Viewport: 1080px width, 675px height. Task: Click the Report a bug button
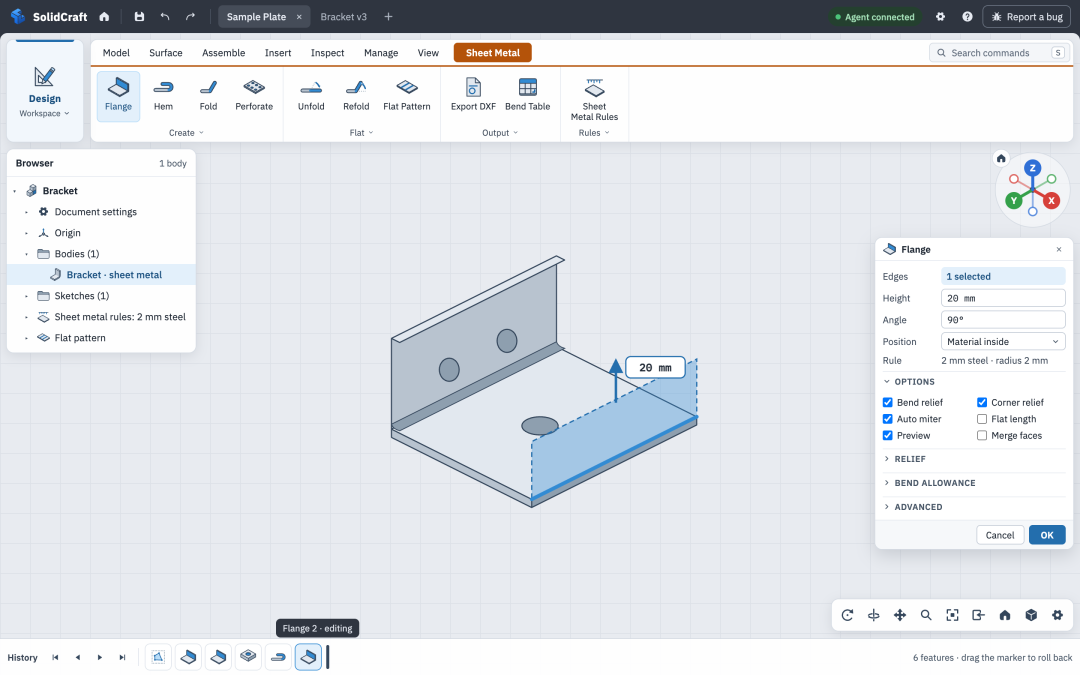tap(1026, 17)
